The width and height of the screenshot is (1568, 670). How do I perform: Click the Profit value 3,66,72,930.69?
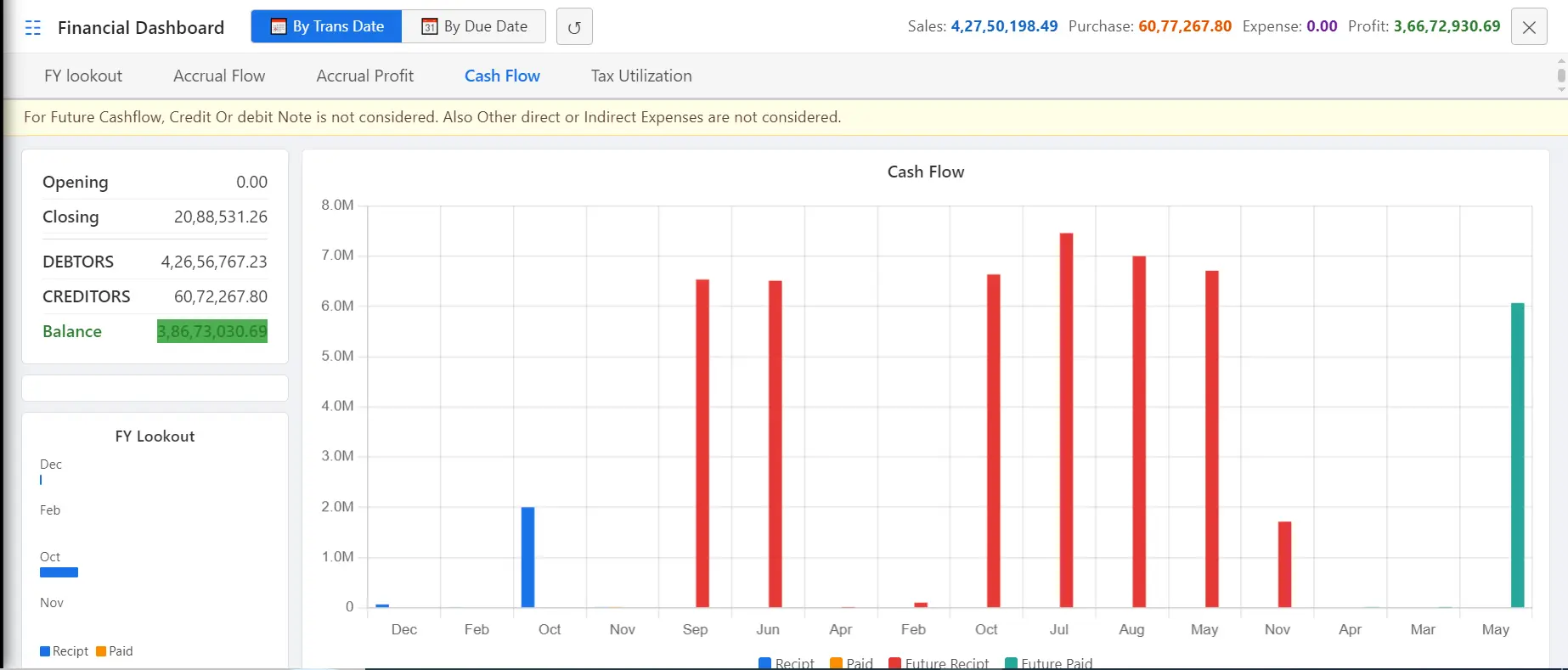click(x=1447, y=26)
